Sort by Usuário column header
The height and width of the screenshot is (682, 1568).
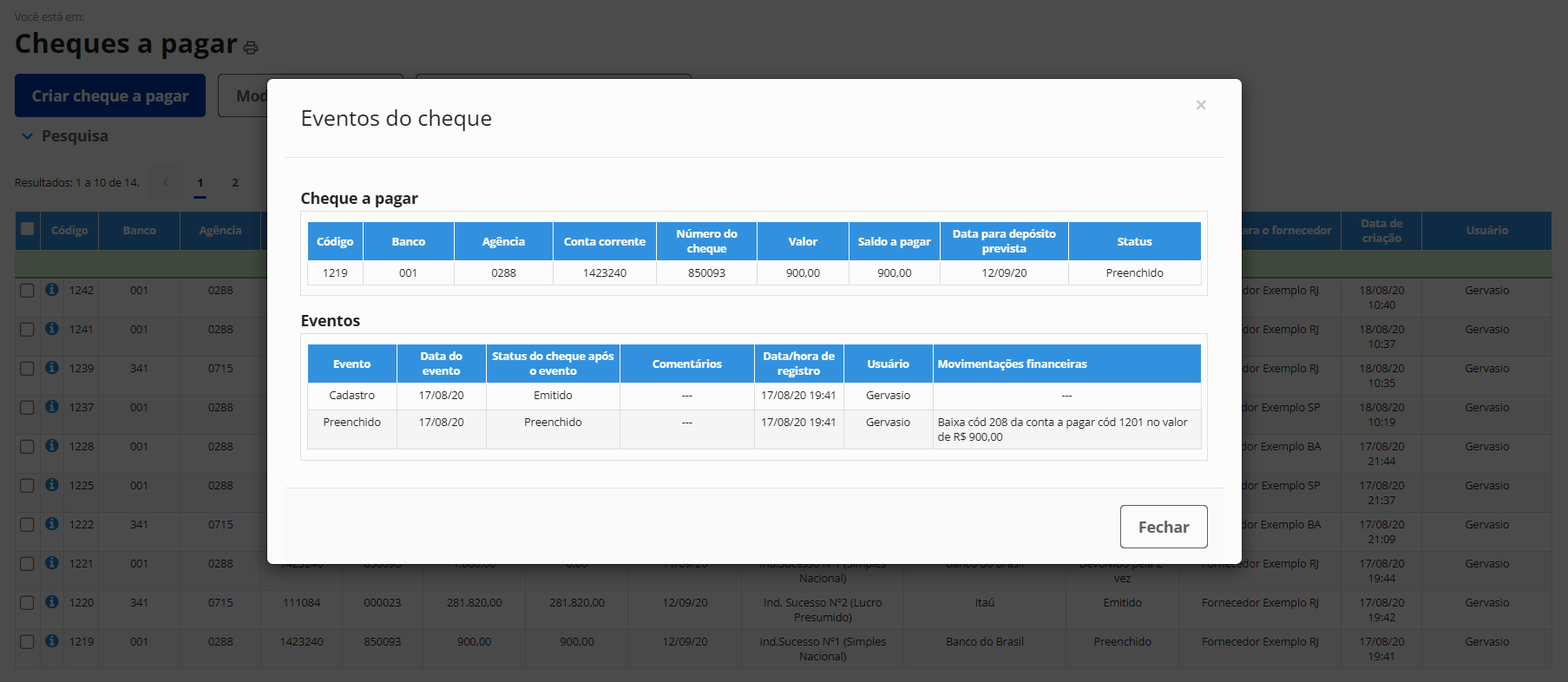point(1486,231)
